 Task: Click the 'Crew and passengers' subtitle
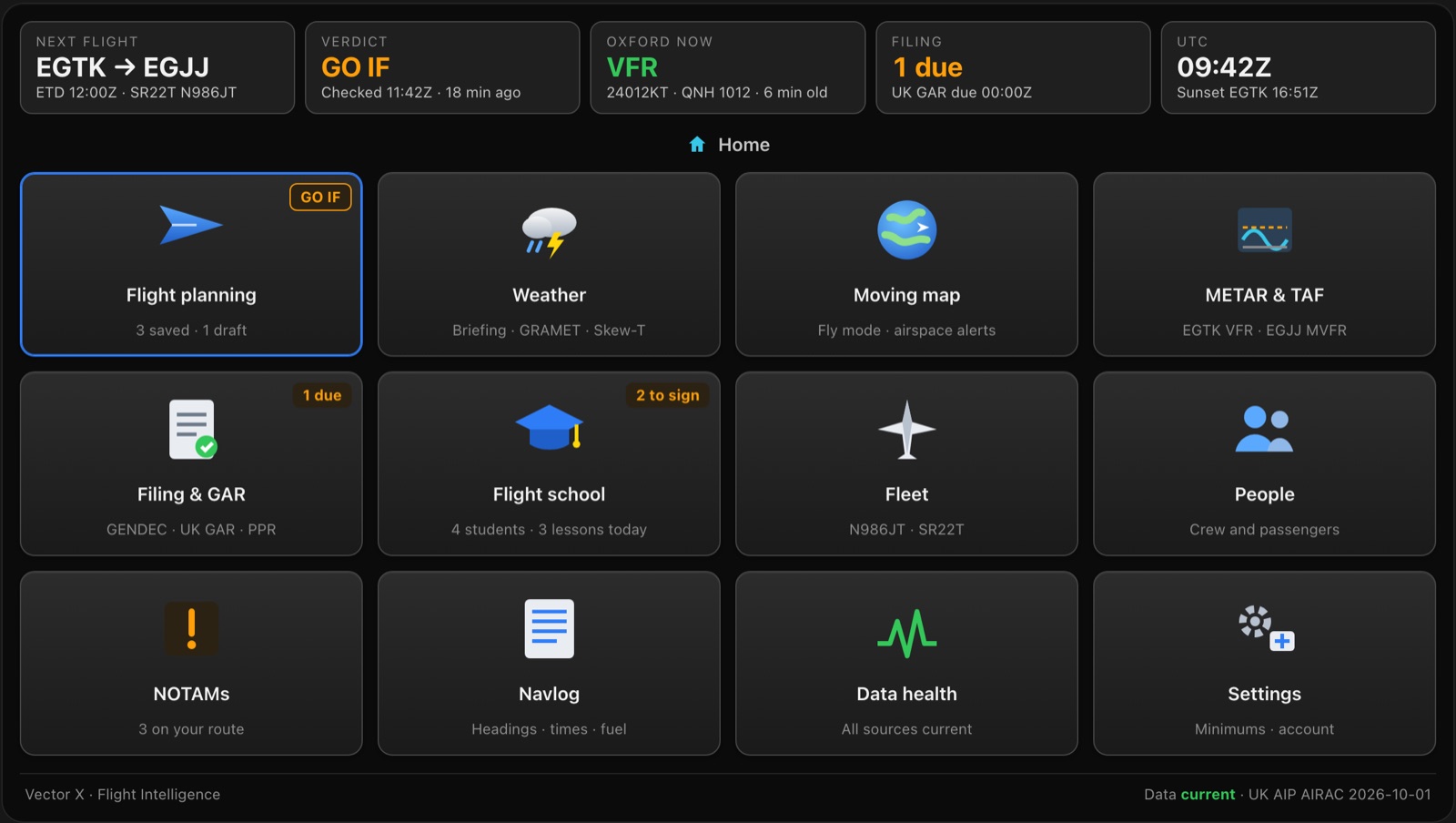coord(1264,530)
